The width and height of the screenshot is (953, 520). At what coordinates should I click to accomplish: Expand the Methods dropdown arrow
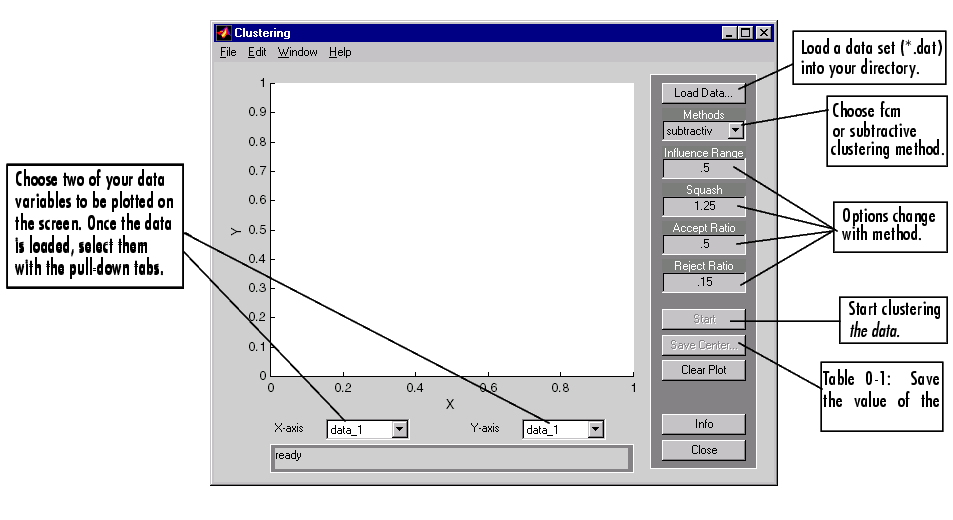coord(735,130)
